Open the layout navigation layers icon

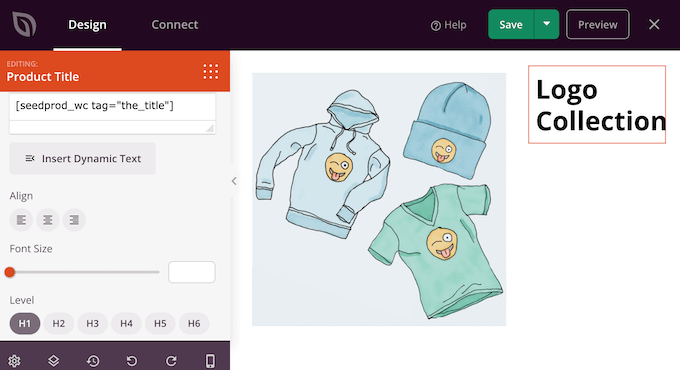point(53,360)
